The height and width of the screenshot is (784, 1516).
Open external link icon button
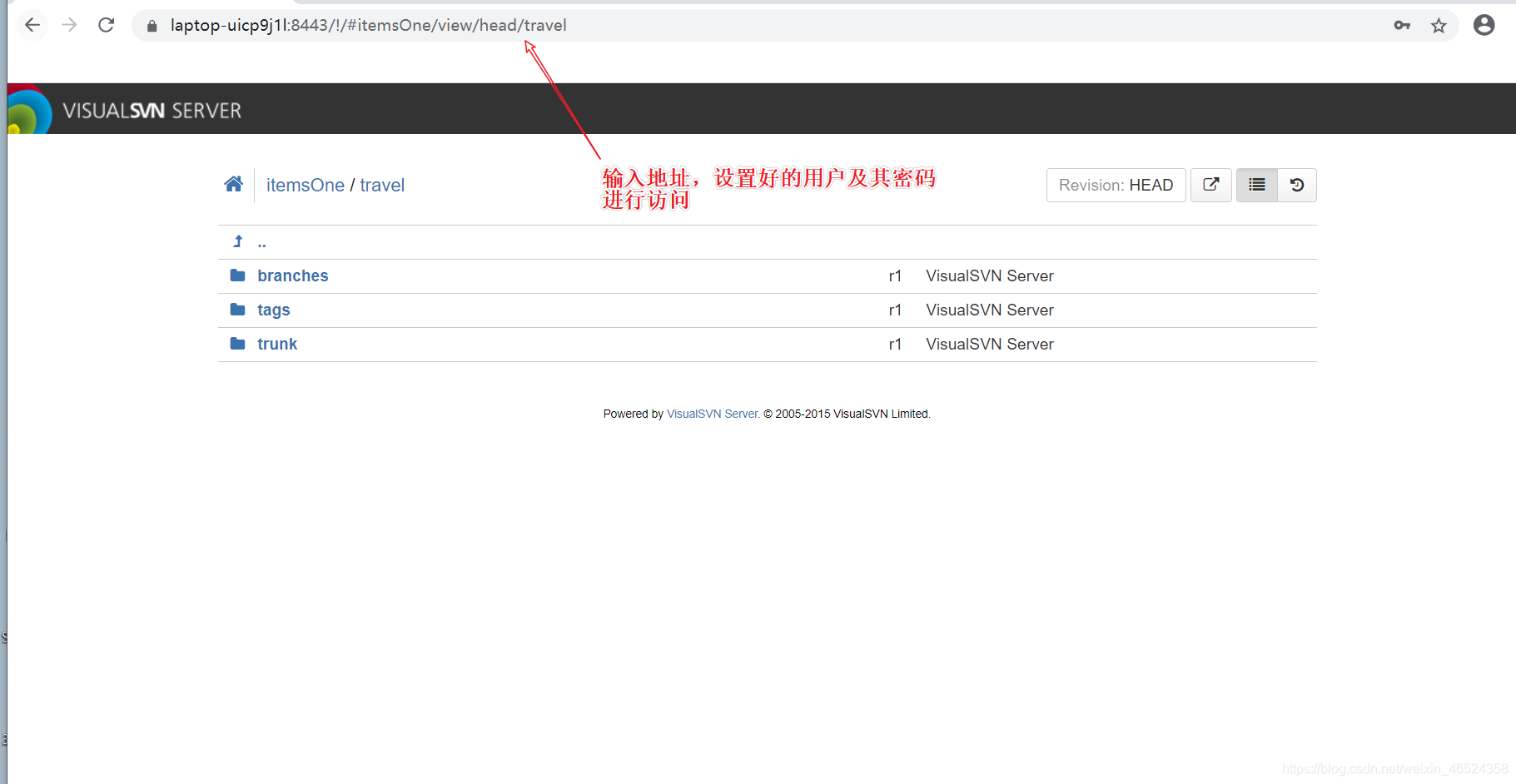click(x=1211, y=185)
